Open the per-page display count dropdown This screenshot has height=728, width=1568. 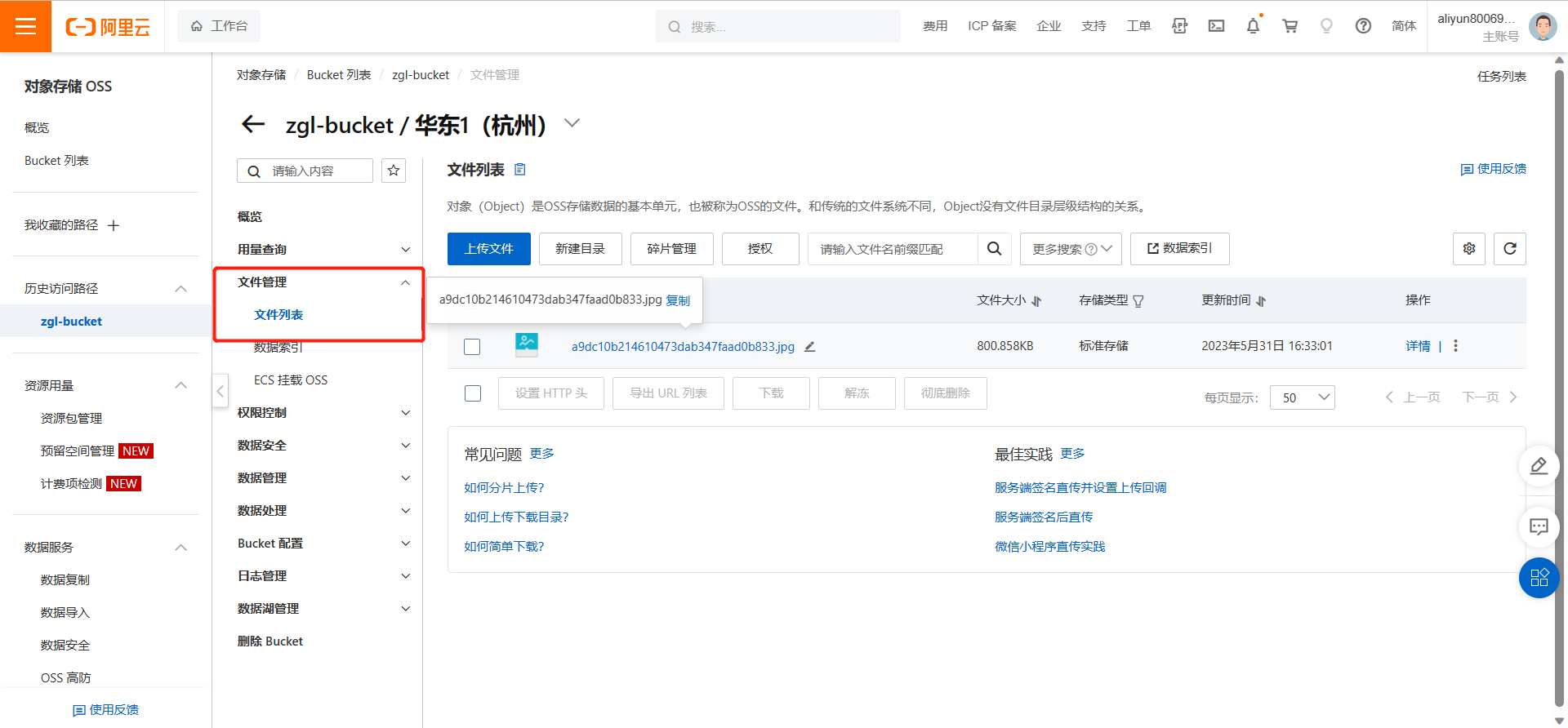pyautogui.click(x=1302, y=397)
